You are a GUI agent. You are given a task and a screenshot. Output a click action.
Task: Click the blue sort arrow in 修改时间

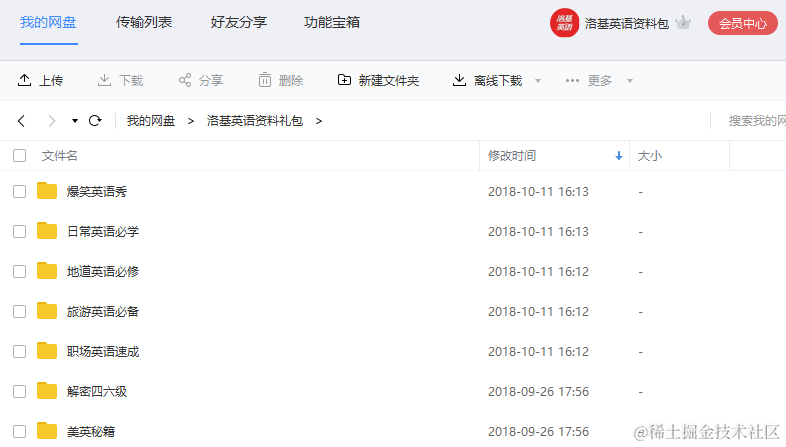619,156
